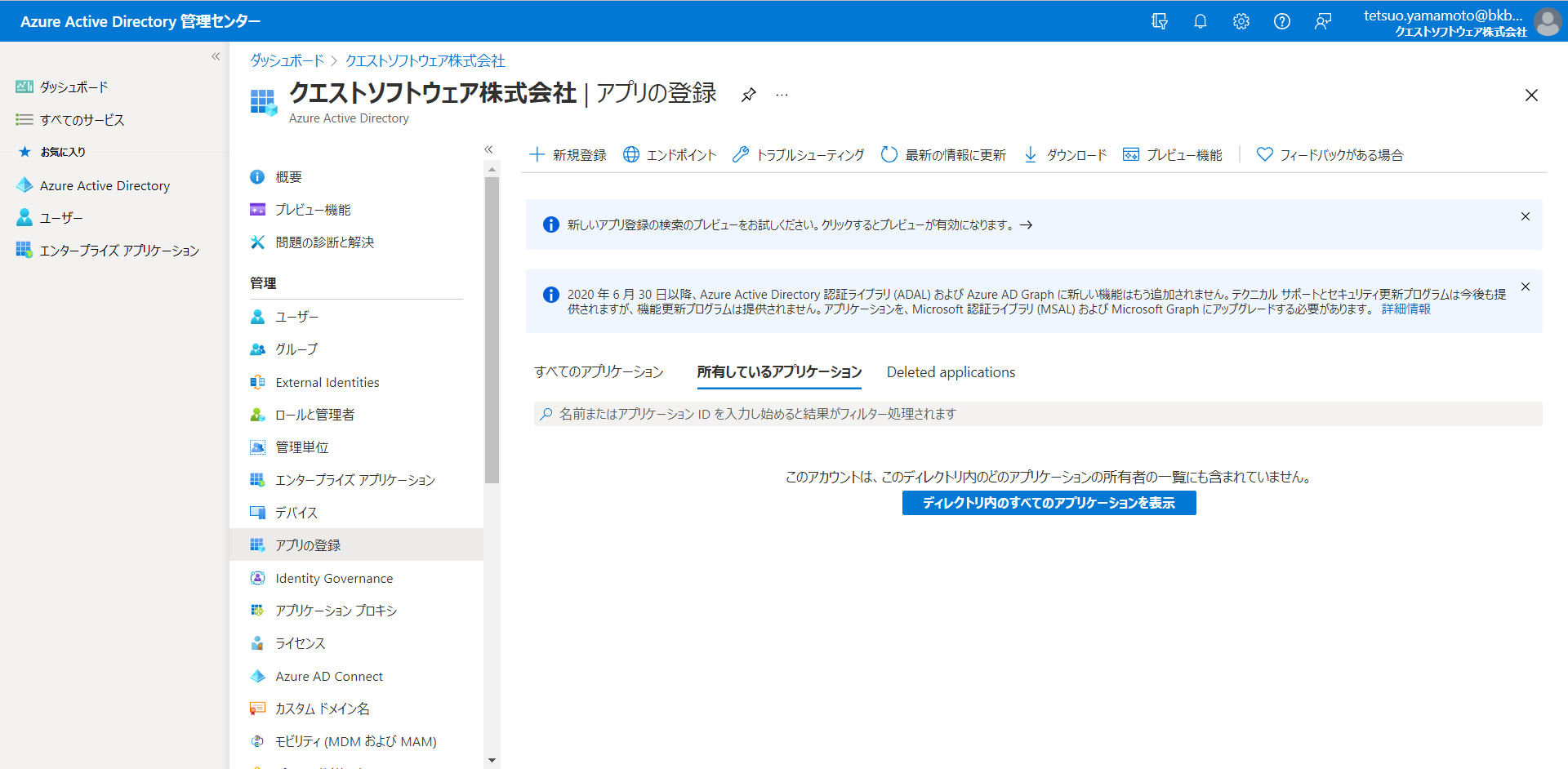Viewport: 1568px width, 769px height.
Task: Go to ダッシュボード breadcrumb
Action: pyautogui.click(x=287, y=61)
